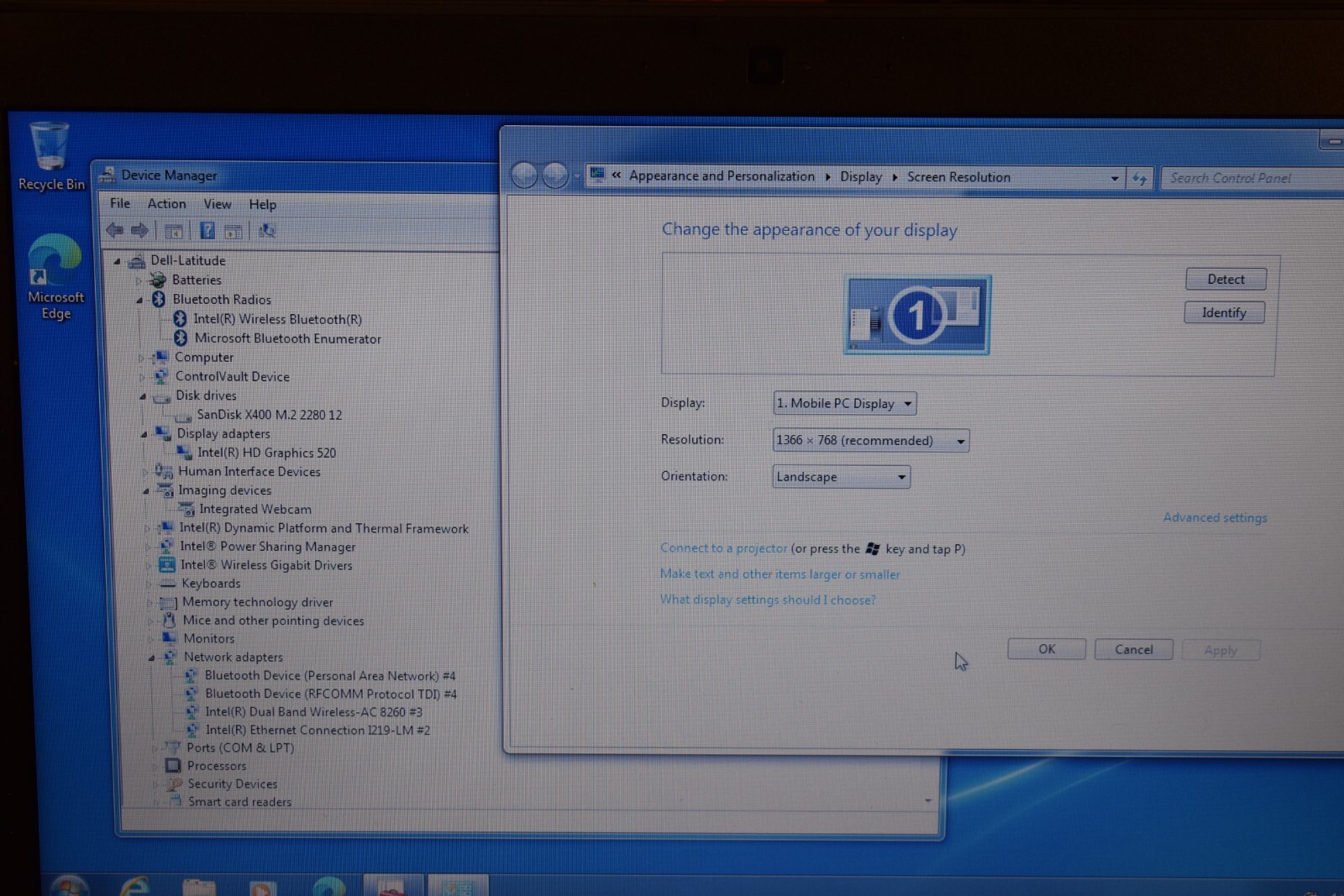Collapse the Imaging devices category
The width and height of the screenshot is (1344, 896).
(145, 490)
